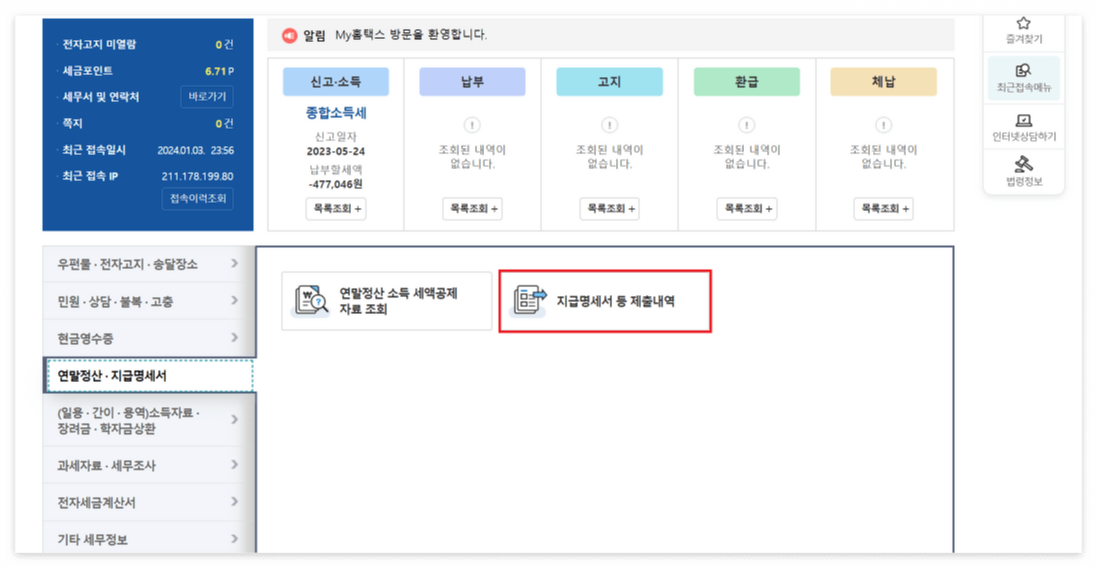Click the IP address 211.178.199.80
Image resolution: width=1097 pixels, height=568 pixels.
pos(197,176)
